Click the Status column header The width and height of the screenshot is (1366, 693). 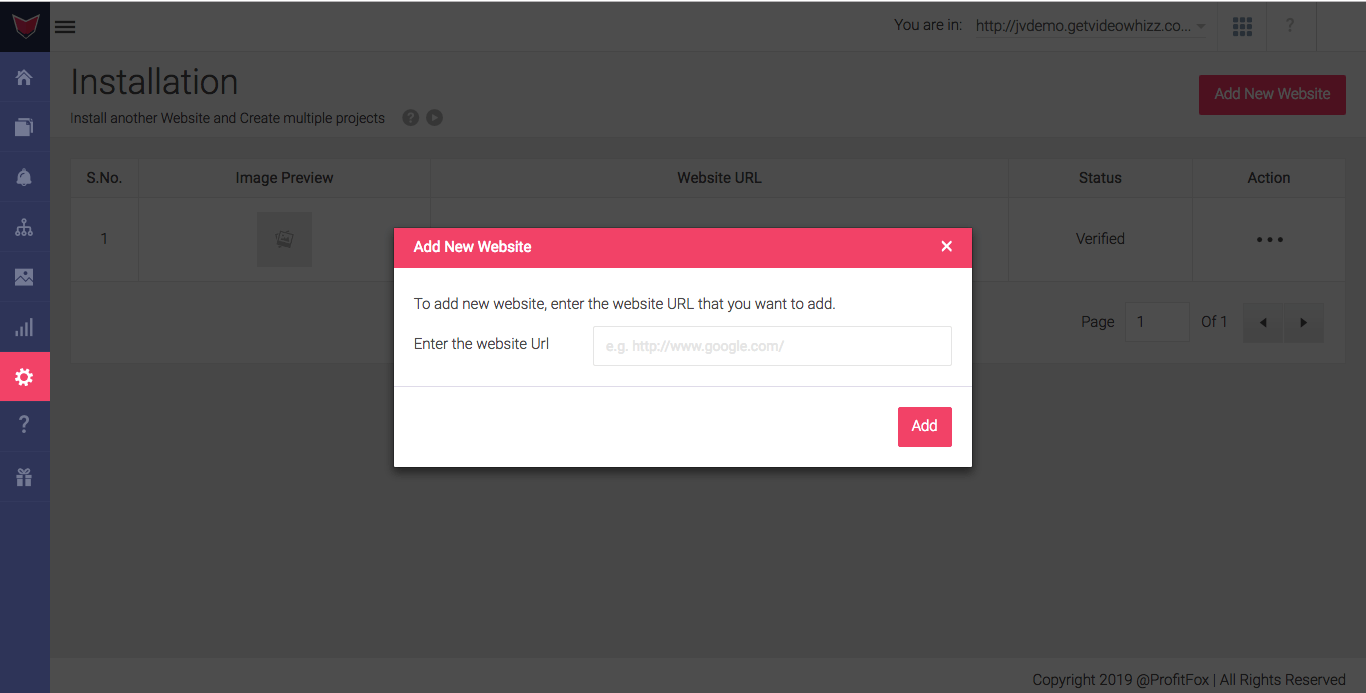point(1100,178)
